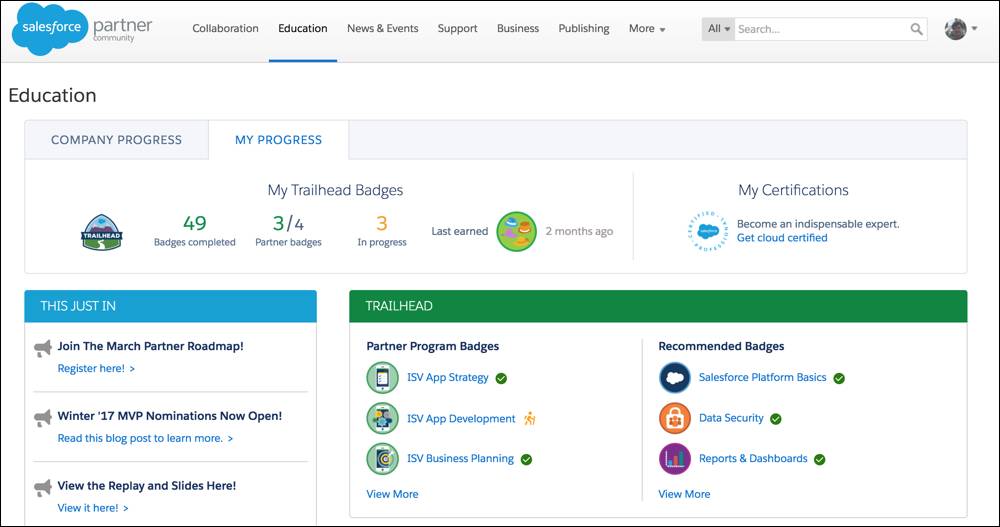Click View More under Partner Program Badges
This screenshot has height=527, width=1000.
coord(392,494)
